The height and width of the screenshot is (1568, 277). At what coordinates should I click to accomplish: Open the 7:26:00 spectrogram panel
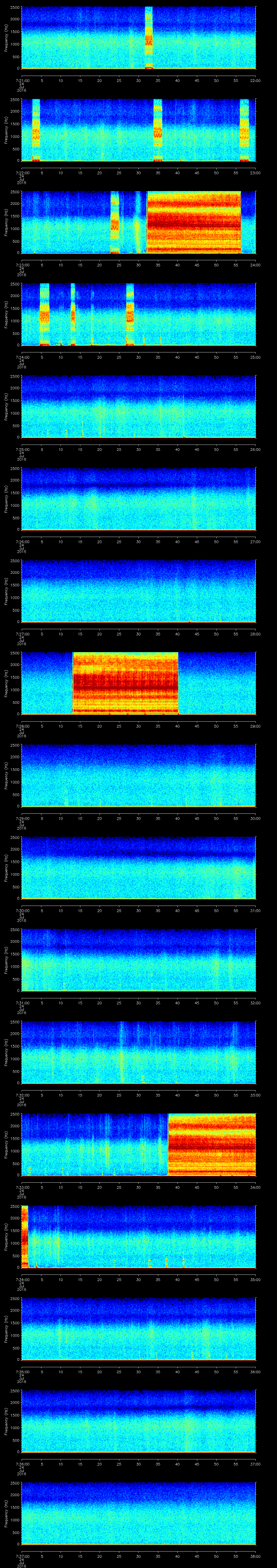click(x=138, y=499)
